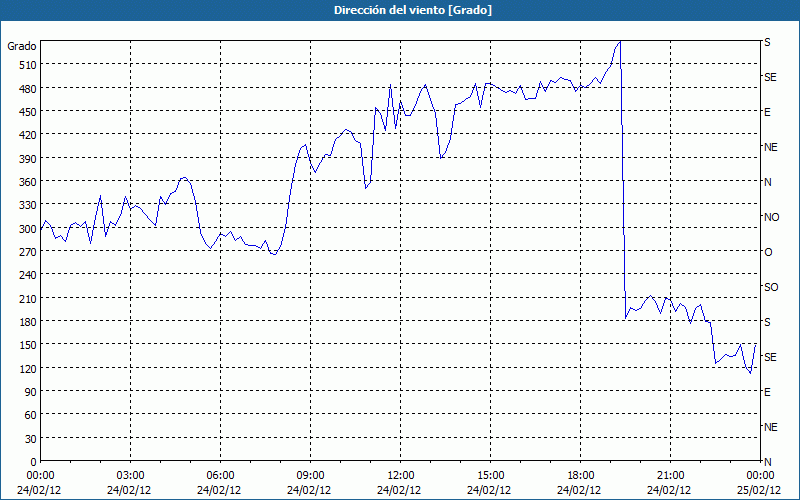Select the 450 y-axis label
Screen dimensions: 800x500
28,112
